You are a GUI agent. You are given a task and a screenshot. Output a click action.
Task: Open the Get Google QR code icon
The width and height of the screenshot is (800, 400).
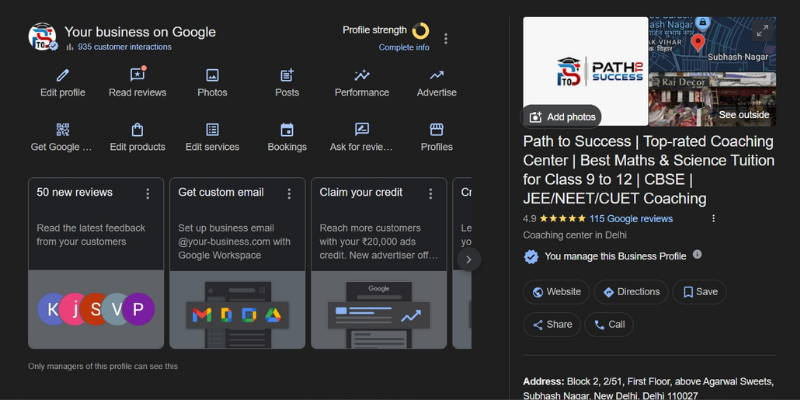coord(63,130)
